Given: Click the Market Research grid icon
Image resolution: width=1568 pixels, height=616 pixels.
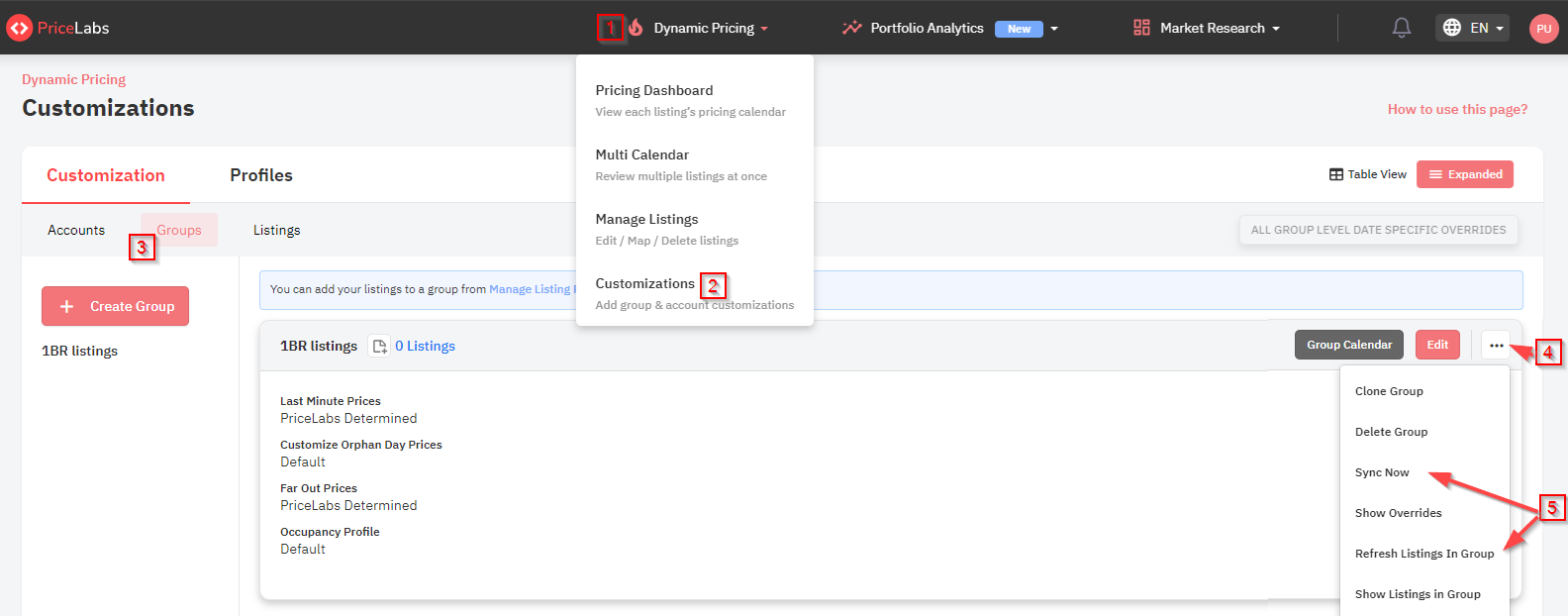Looking at the screenshot, I should point(1141,28).
